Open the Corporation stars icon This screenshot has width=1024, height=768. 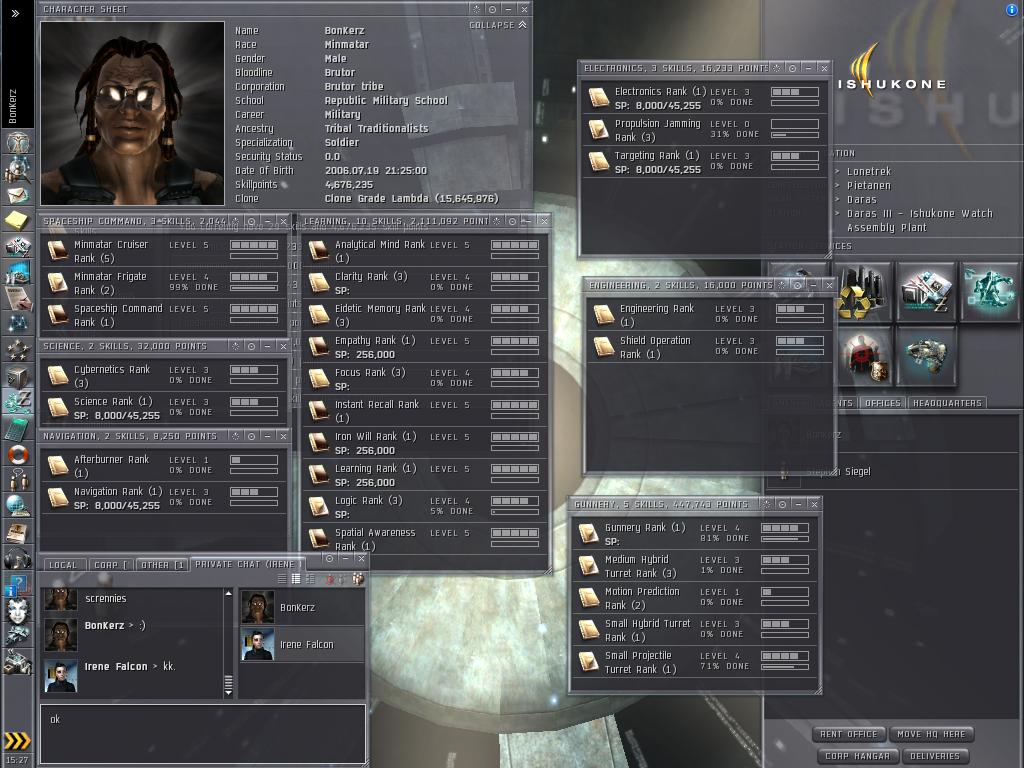point(18,350)
